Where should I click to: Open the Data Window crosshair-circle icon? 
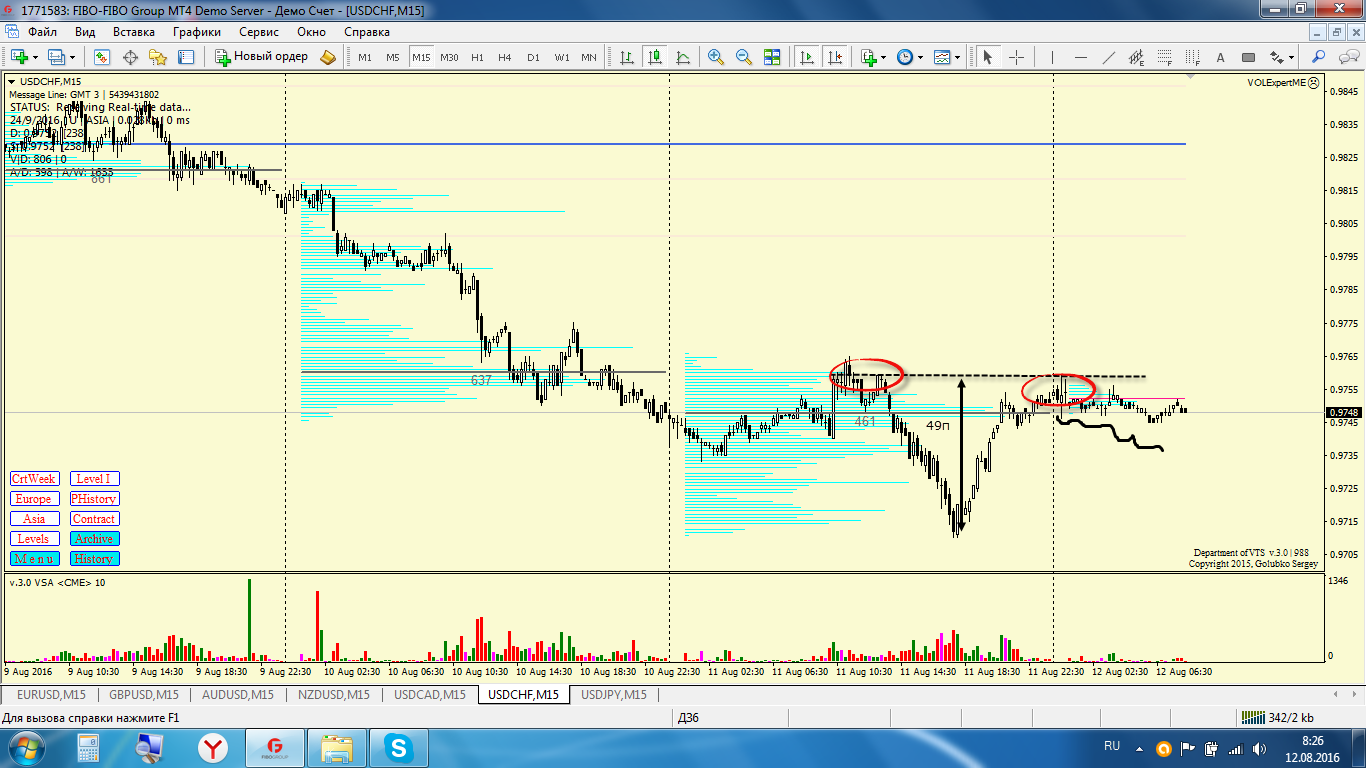tap(130, 57)
